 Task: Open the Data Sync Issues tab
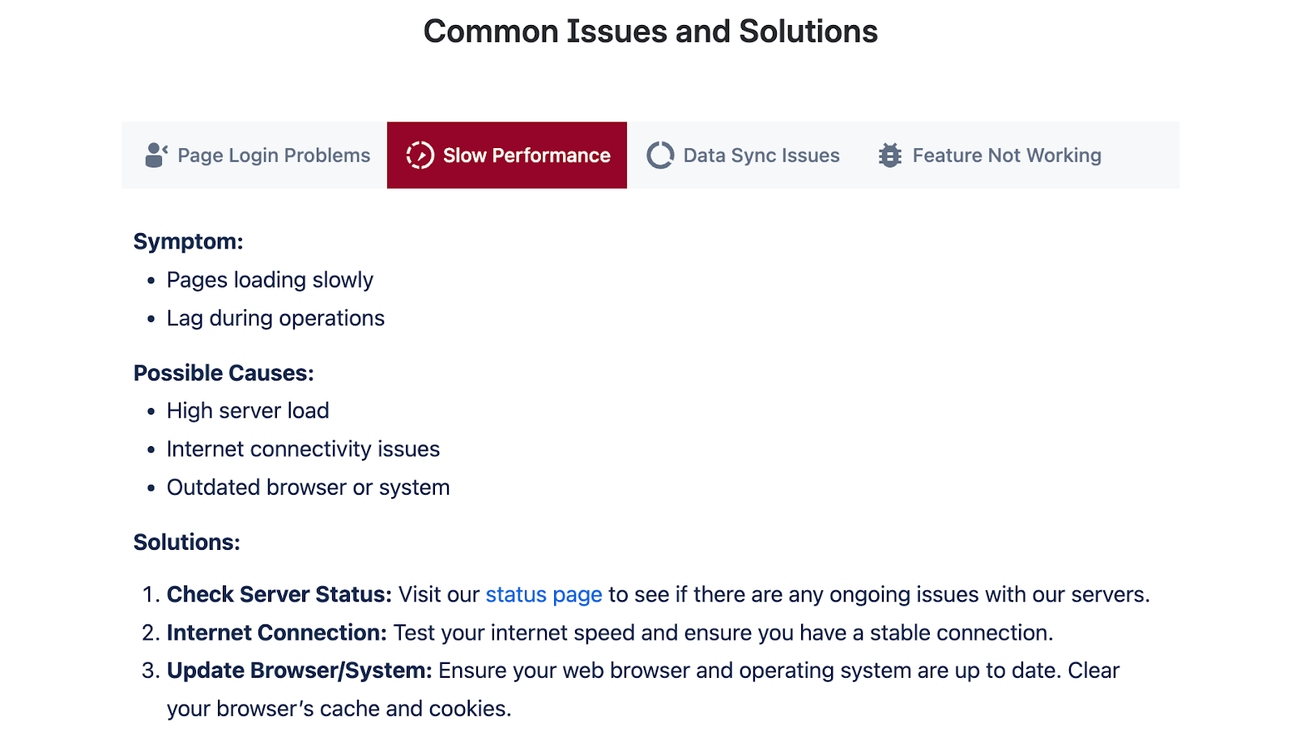[x=761, y=155]
